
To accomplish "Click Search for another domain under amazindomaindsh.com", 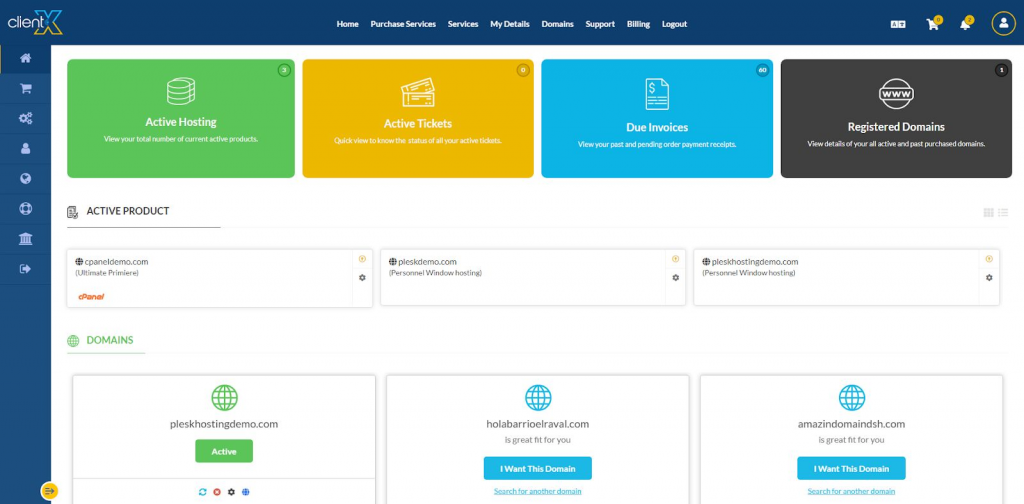I will 851,491.
